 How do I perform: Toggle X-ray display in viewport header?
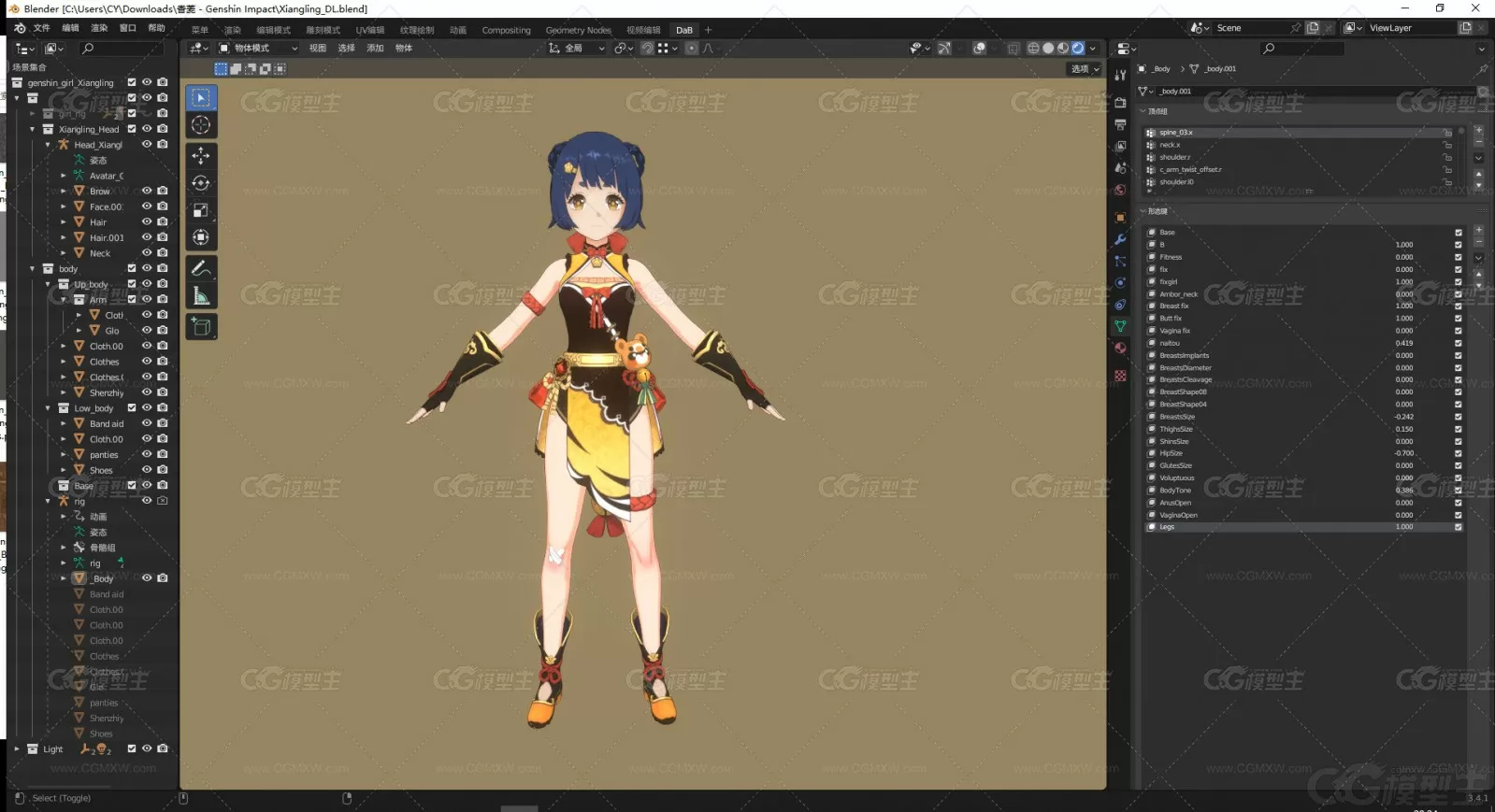(x=1013, y=49)
